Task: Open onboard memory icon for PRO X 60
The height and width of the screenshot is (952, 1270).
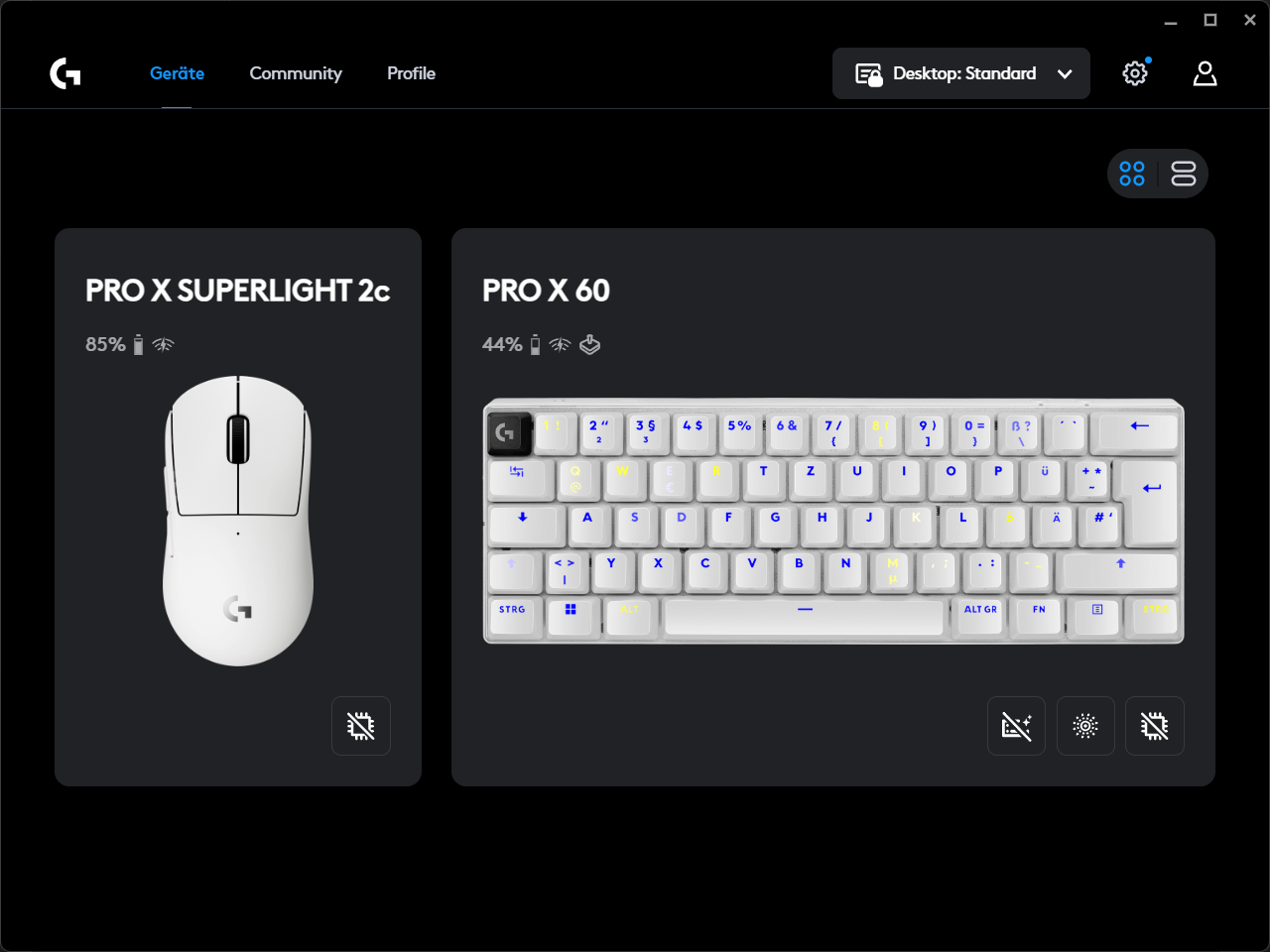Action: point(1155,726)
